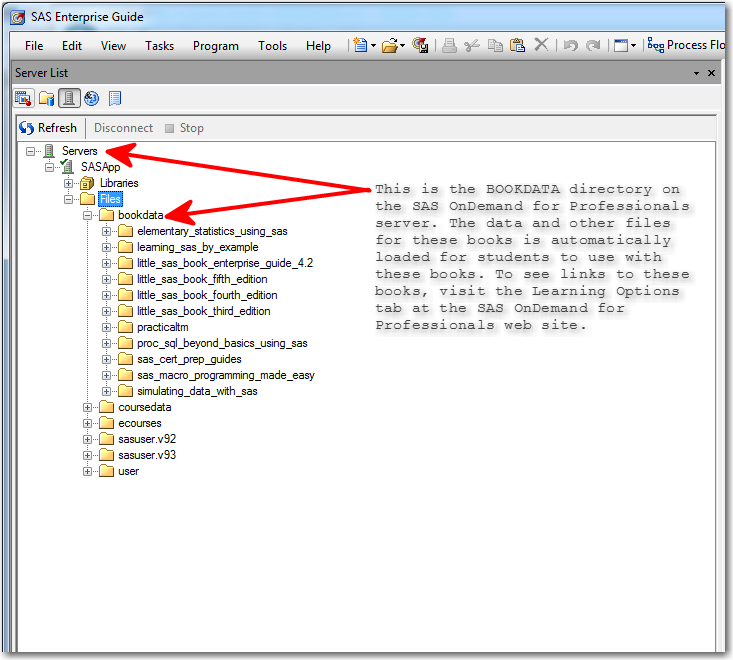733x660 pixels.
Task: Expand the Libraries node
Action: (68, 183)
